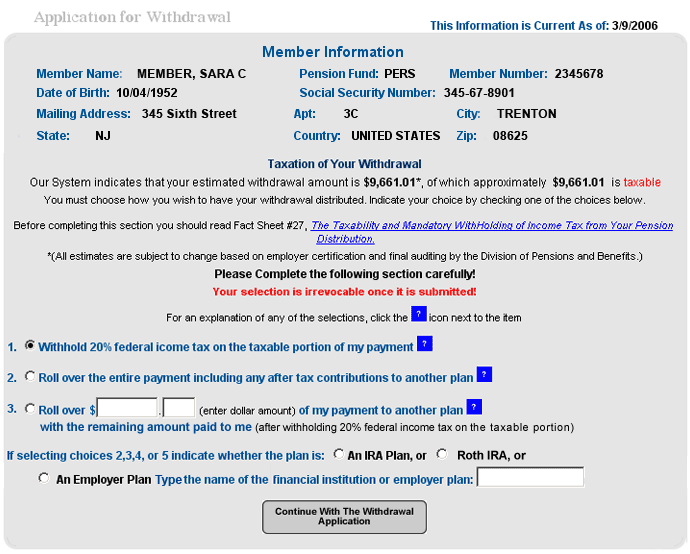The image size is (690, 554).
Task: Click Member Information heading
Action: 333,52
